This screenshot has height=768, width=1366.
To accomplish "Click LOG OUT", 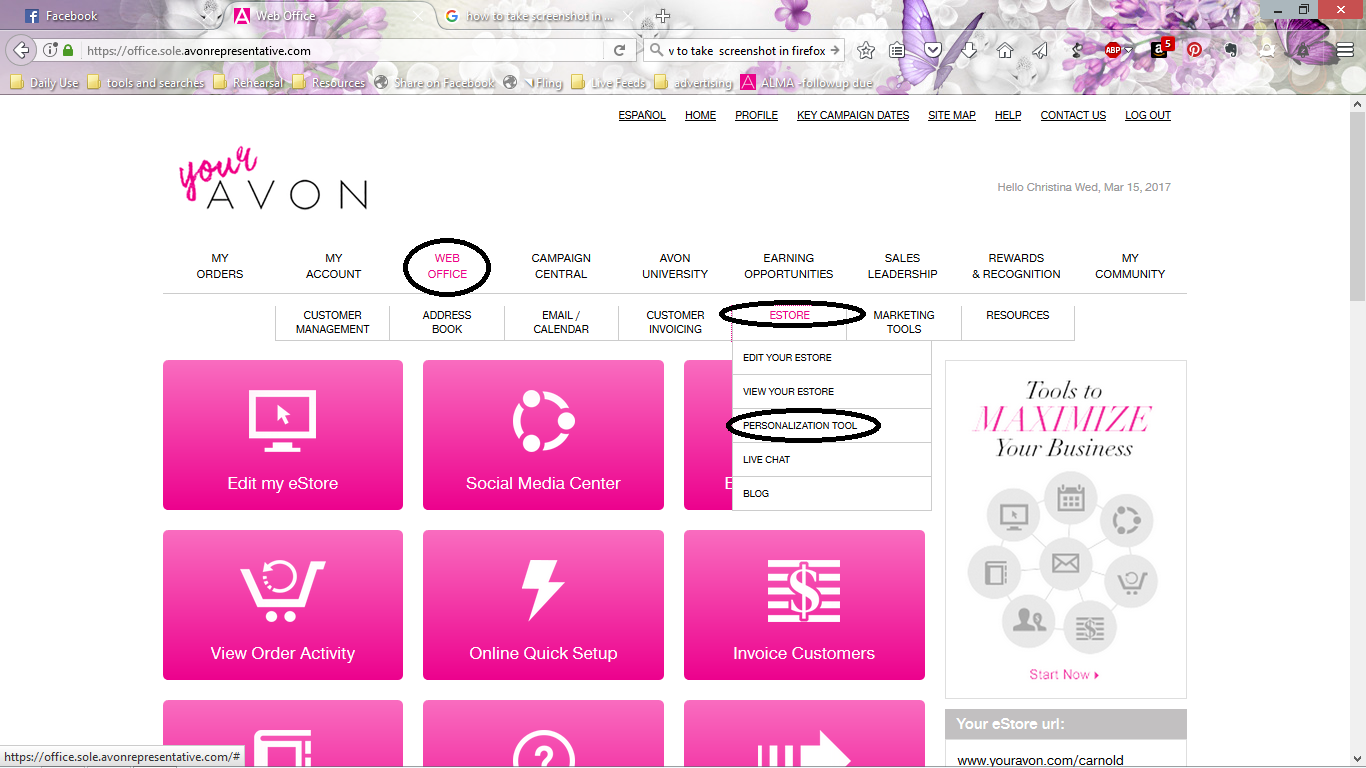I will 1148,115.
